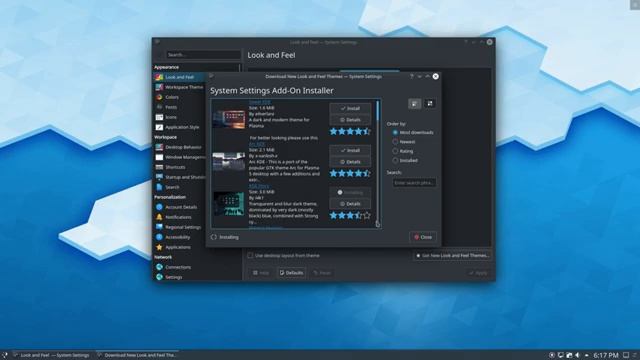
Task: Show Details for third theme by lak7
Action: 350,204
